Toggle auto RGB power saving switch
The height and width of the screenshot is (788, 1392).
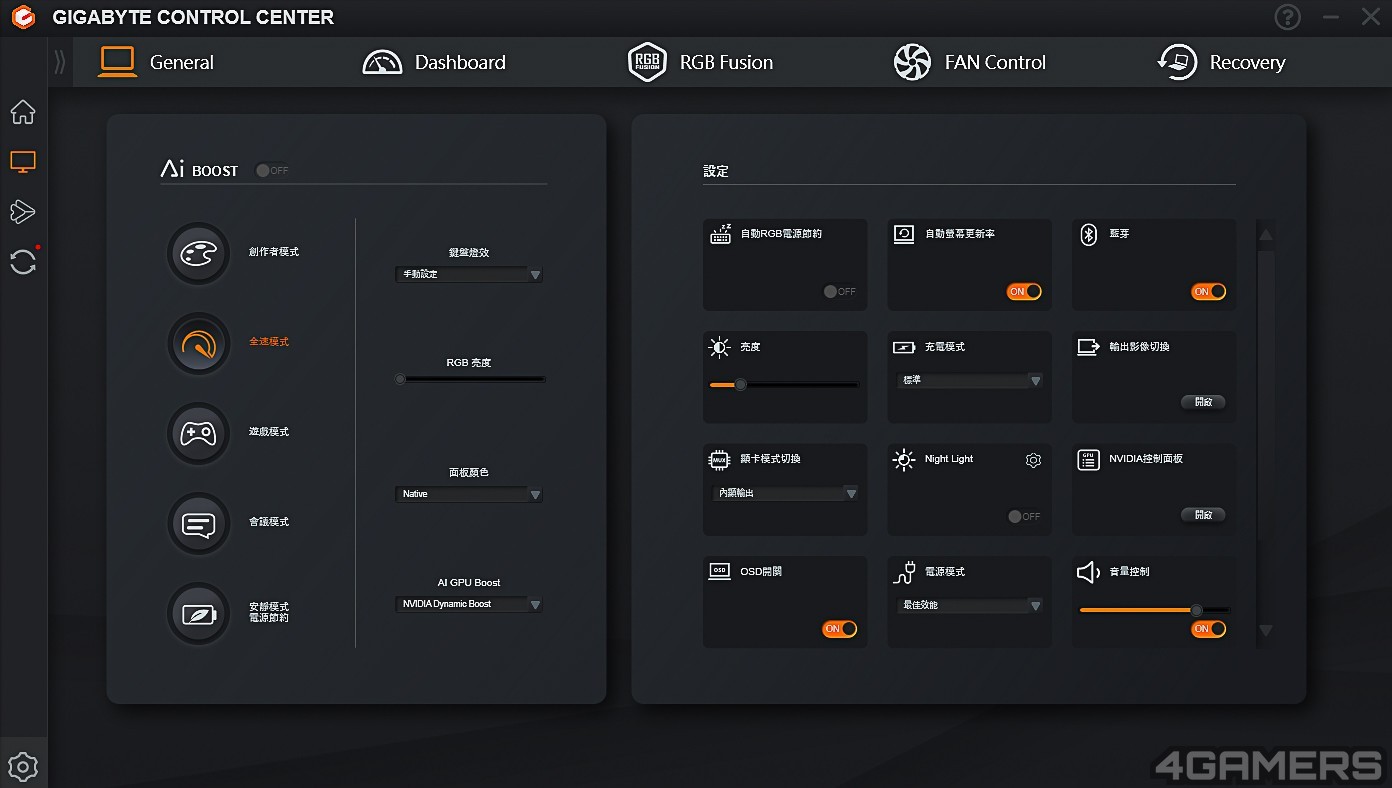(x=839, y=292)
